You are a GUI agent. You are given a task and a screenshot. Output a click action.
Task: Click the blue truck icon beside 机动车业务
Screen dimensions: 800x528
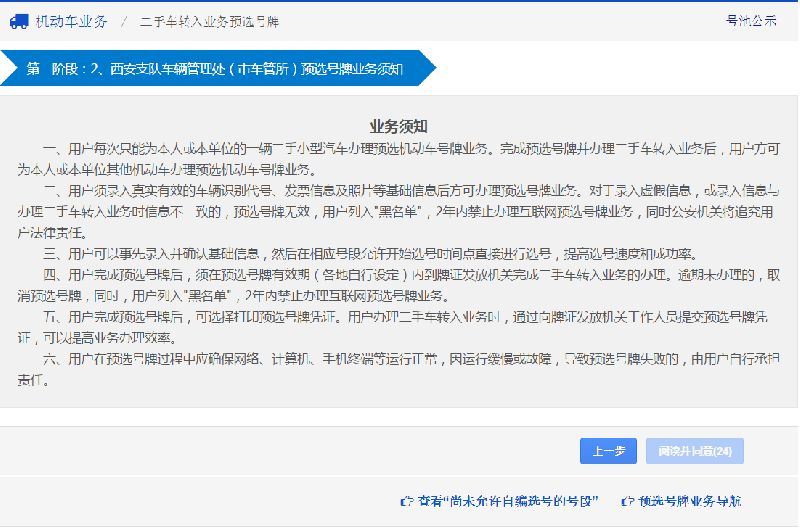pos(19,21)
